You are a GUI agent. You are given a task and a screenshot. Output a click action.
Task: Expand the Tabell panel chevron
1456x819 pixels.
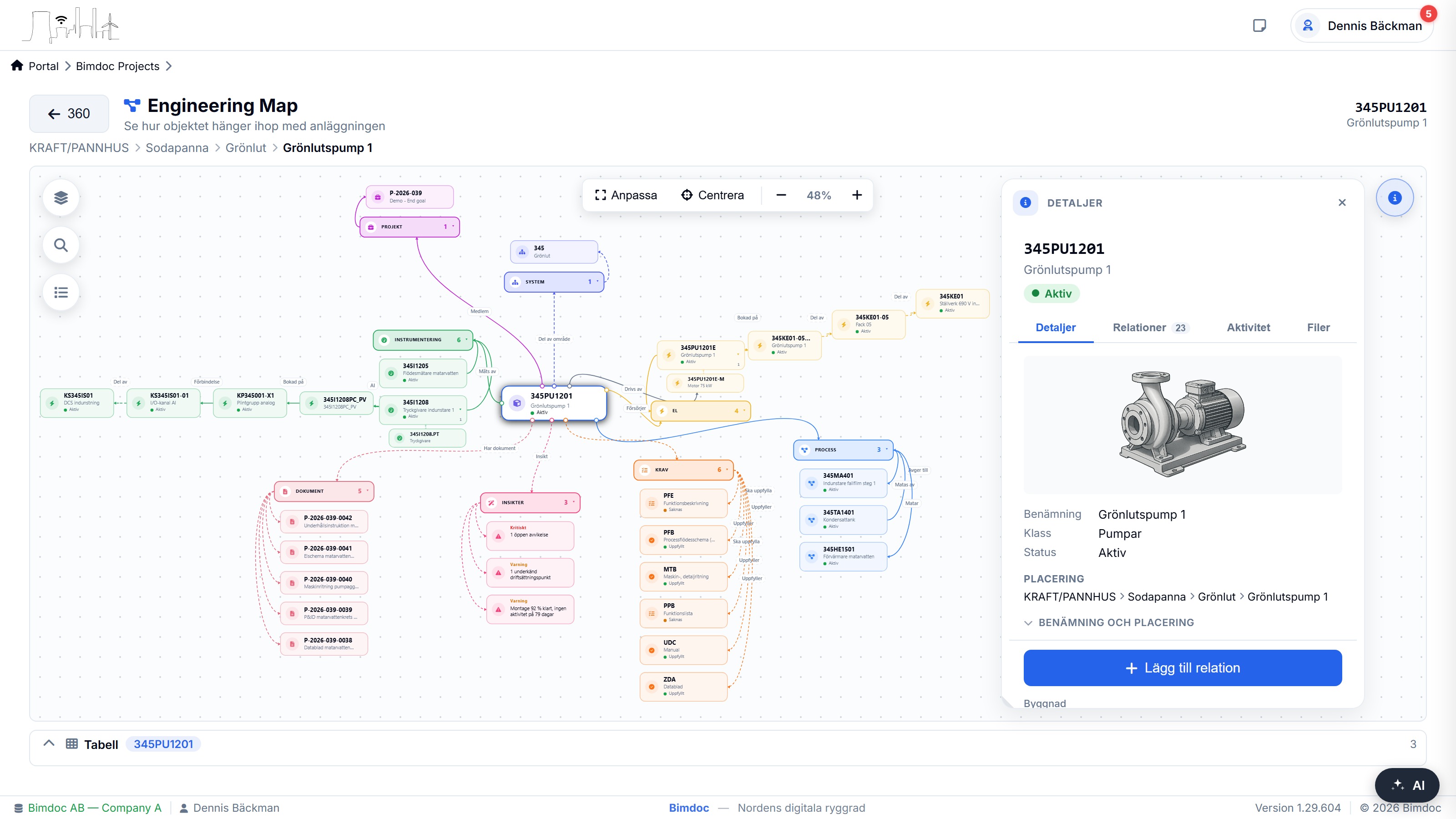coord(49,743)
